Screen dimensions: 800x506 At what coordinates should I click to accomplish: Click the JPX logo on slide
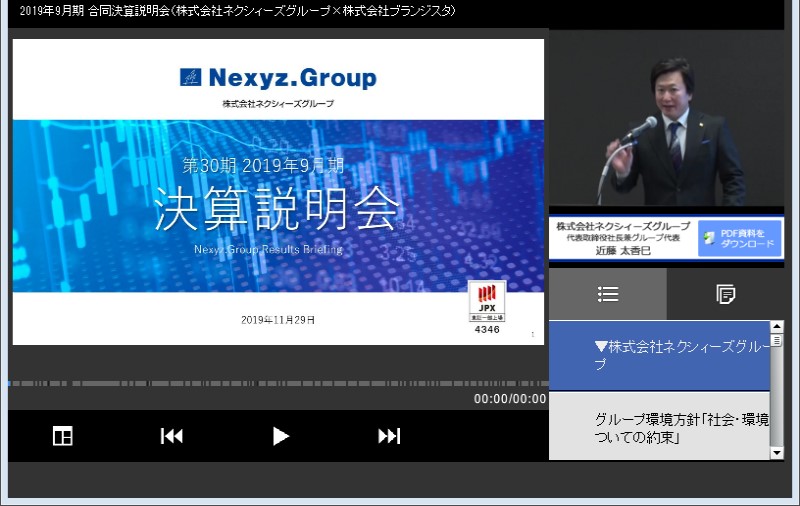[487, 301]
